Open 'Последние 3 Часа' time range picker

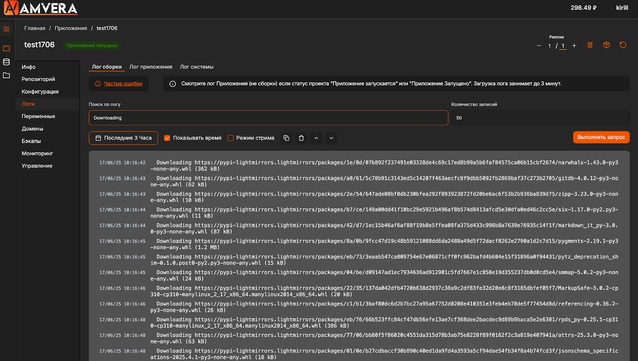click(123, 138)
